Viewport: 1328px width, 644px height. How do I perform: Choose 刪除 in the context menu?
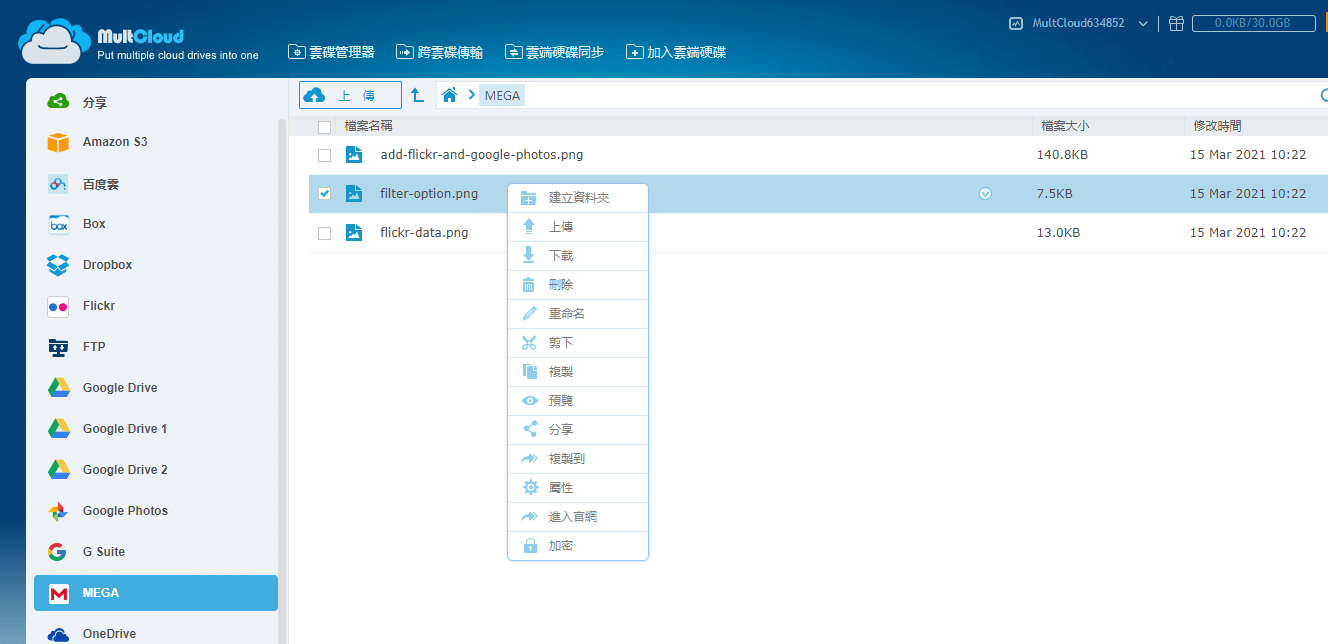[x=578, y=285]
